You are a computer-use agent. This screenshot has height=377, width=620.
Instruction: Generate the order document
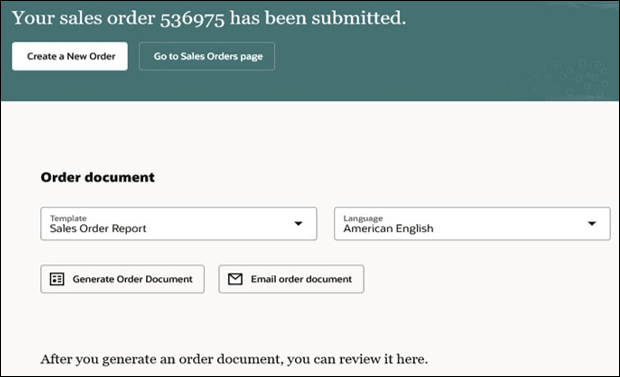pyautogui.click(x=123, y=279)
